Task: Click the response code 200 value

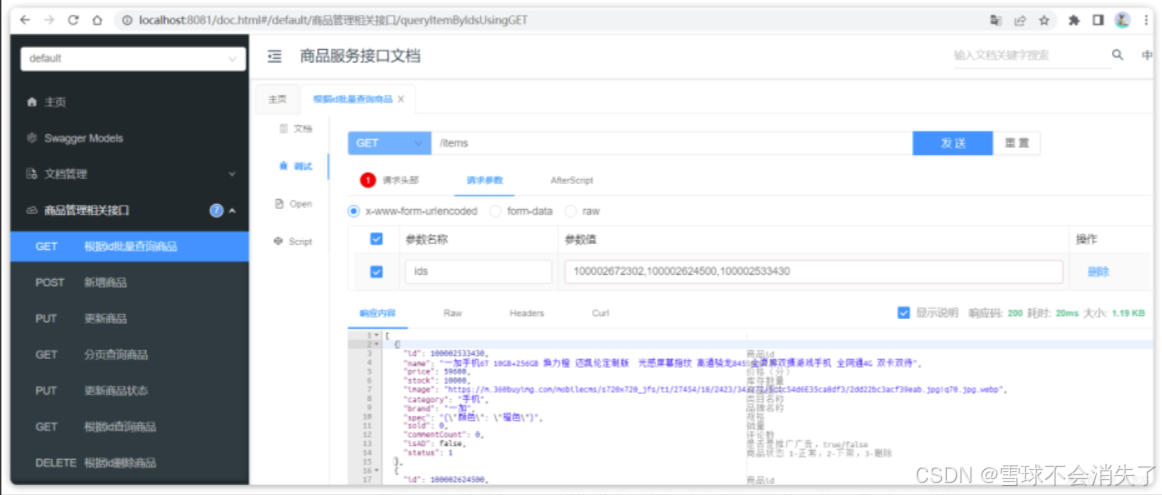Action: tap(1015, 313)
